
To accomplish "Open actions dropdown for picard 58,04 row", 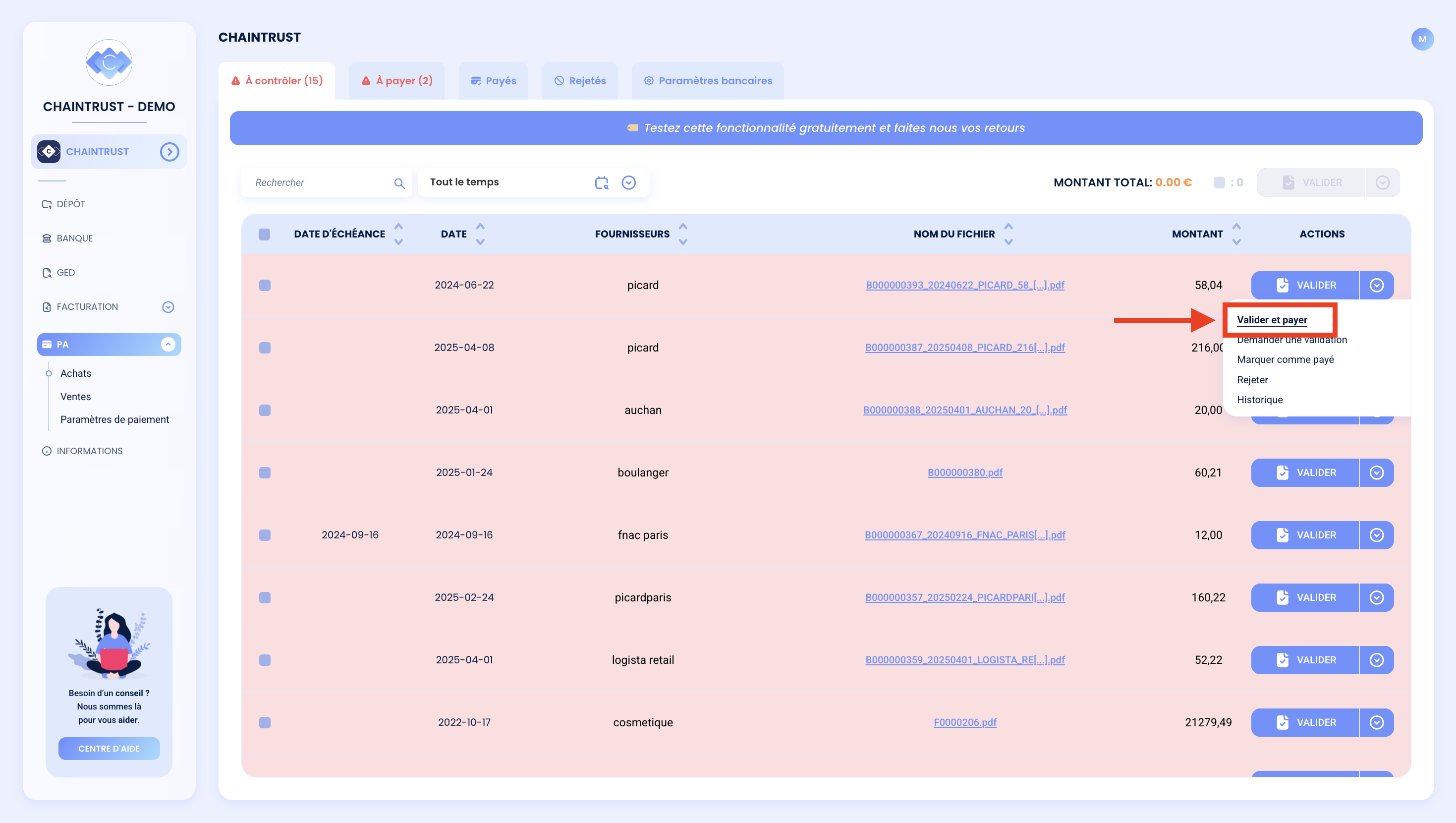I will coord(1376,285).
